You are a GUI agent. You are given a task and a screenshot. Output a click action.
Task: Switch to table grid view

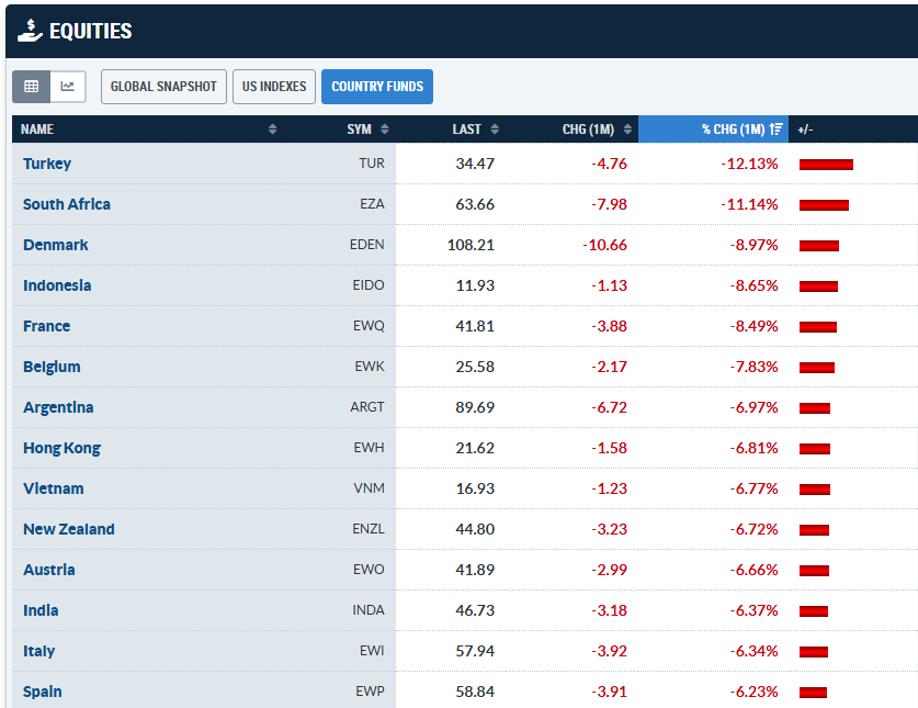tap(31, 87)
